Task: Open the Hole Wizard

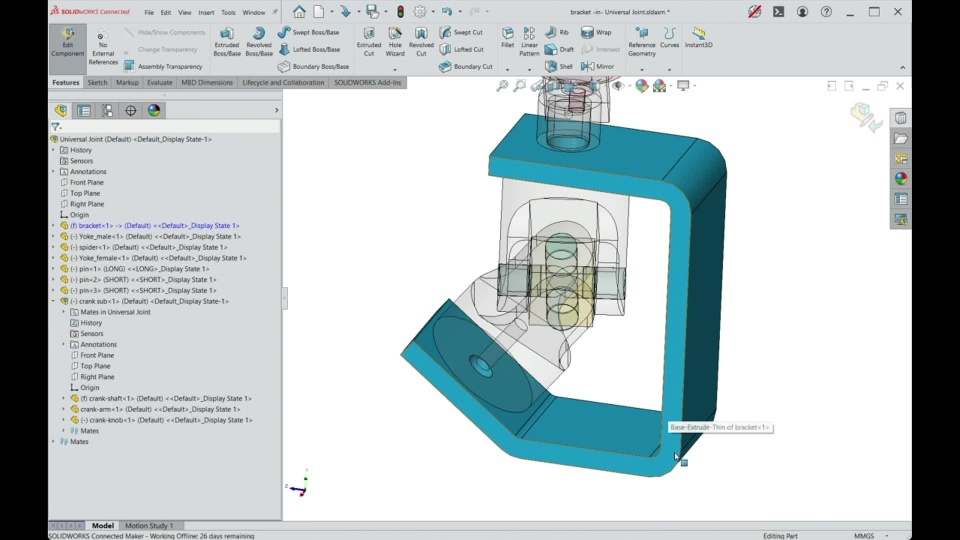Action: tap(395, 42)
